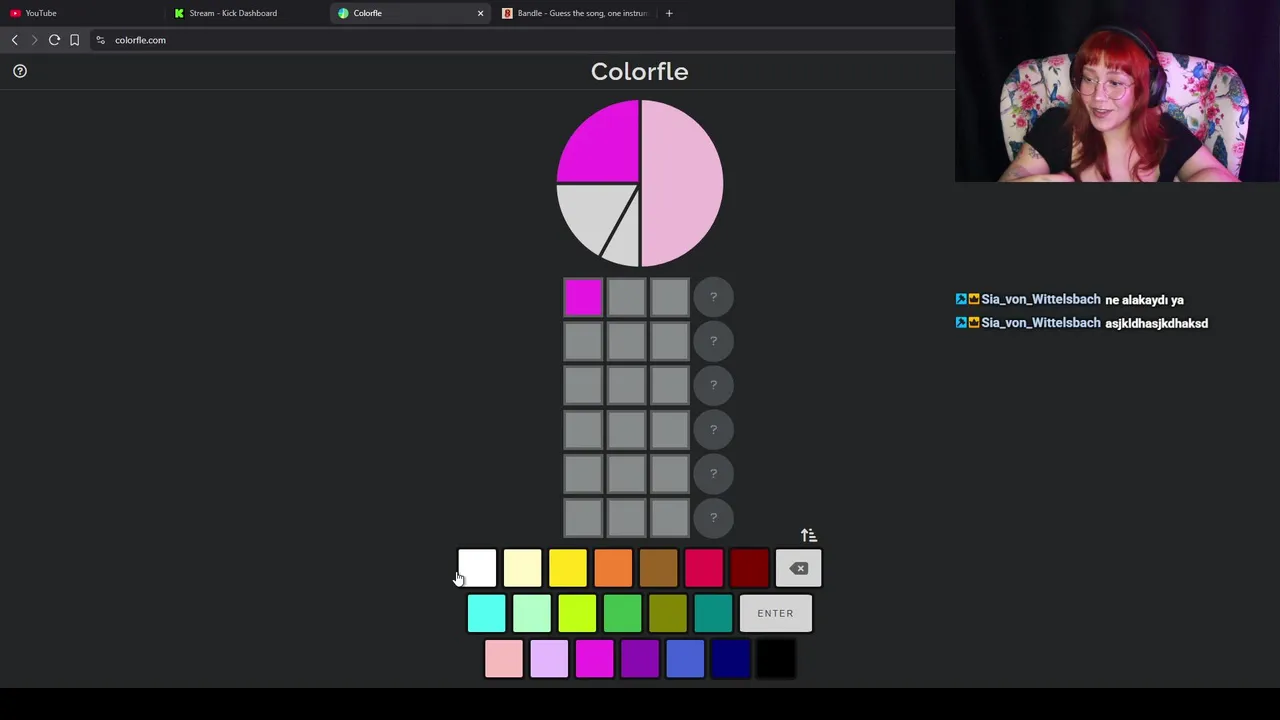This screenshot has height=720, width=1280.
Task: Switch to the Stream - Kick Dashboard tab
Action: pos(246,13)
